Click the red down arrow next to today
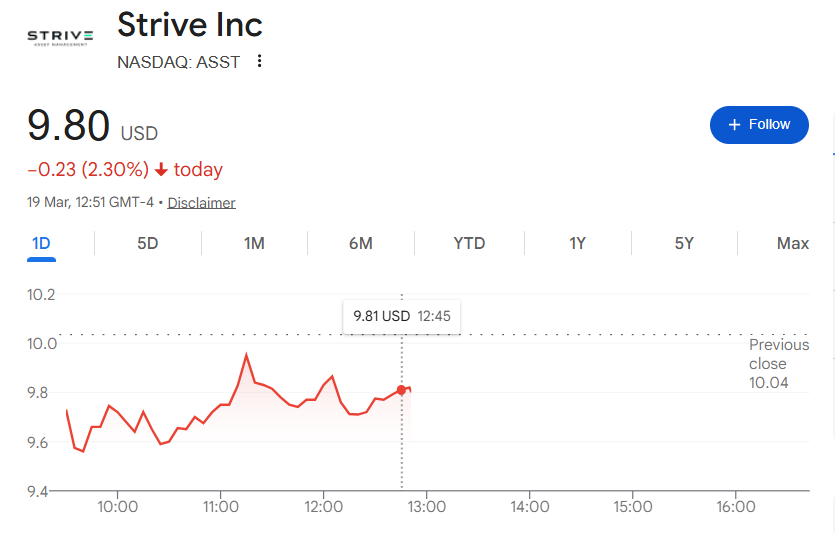This screenshot has width=835, height=533. point(161,170)
